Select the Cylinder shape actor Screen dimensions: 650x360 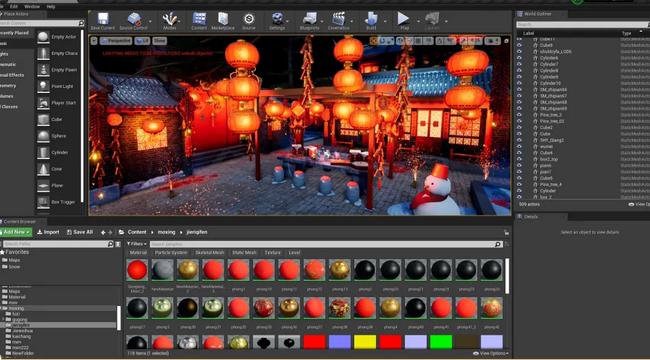(x=43, y=153)
